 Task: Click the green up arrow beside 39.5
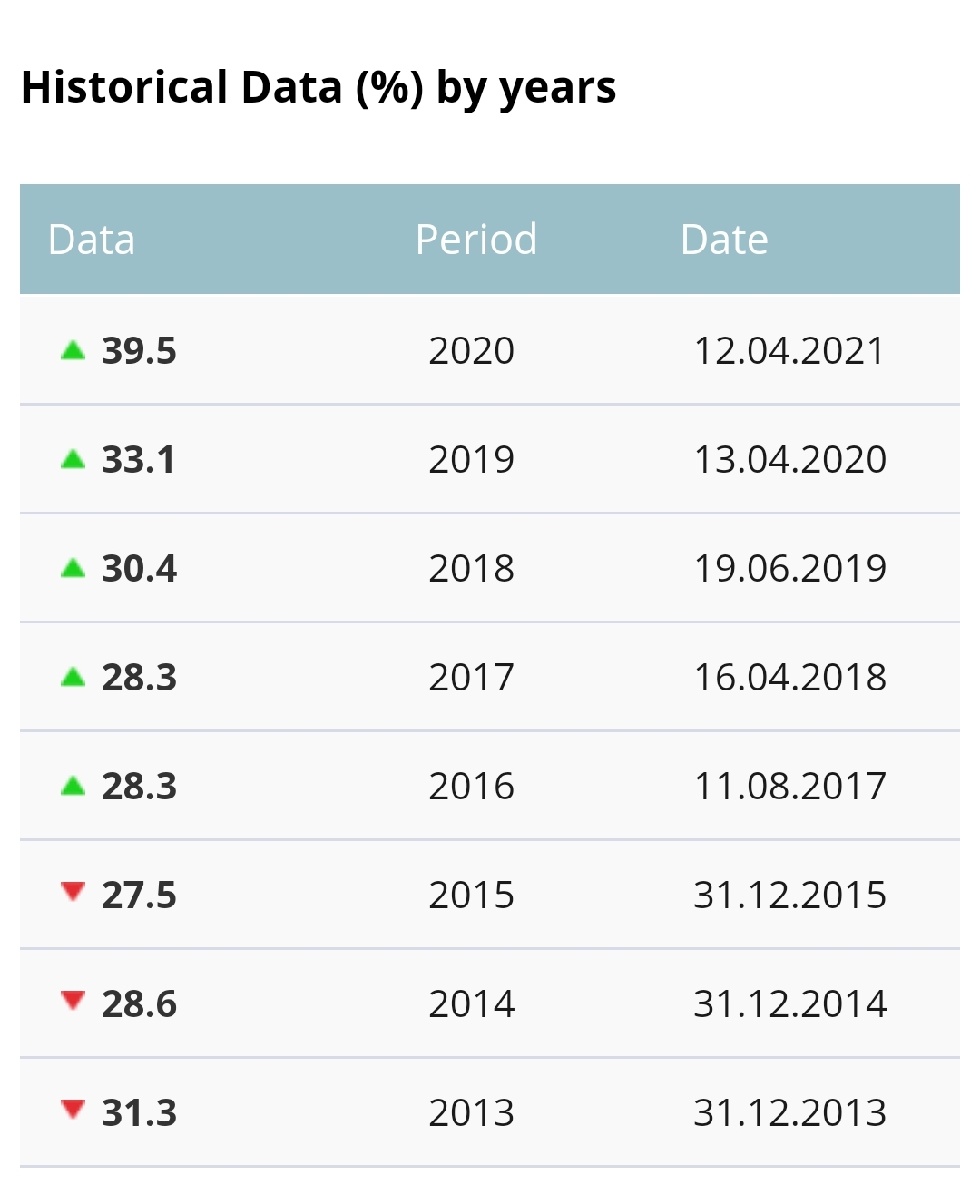point(73,350)
